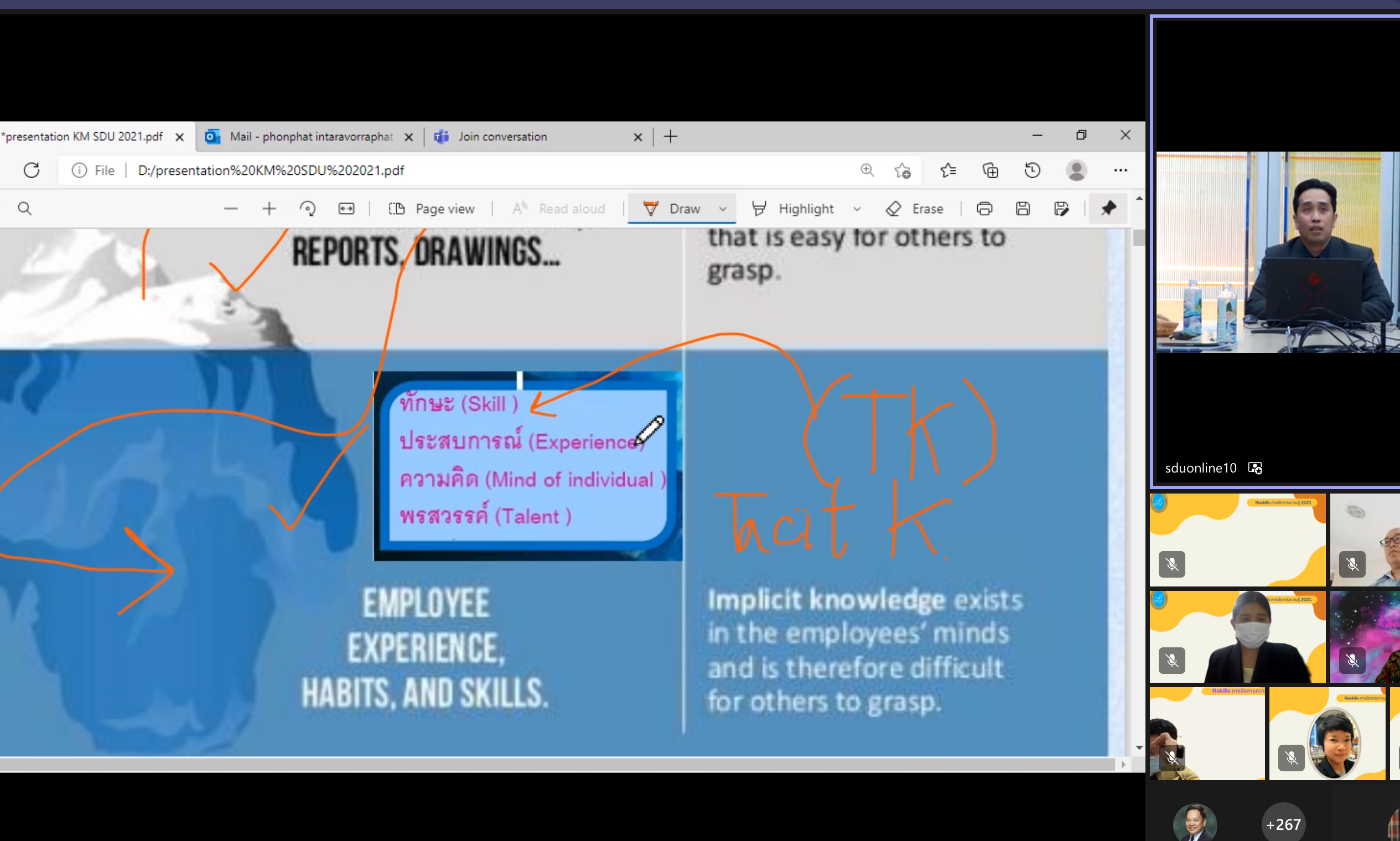Open the +267 more participants bubble
Screen dimensions: 1400x841
(1283, 823)
